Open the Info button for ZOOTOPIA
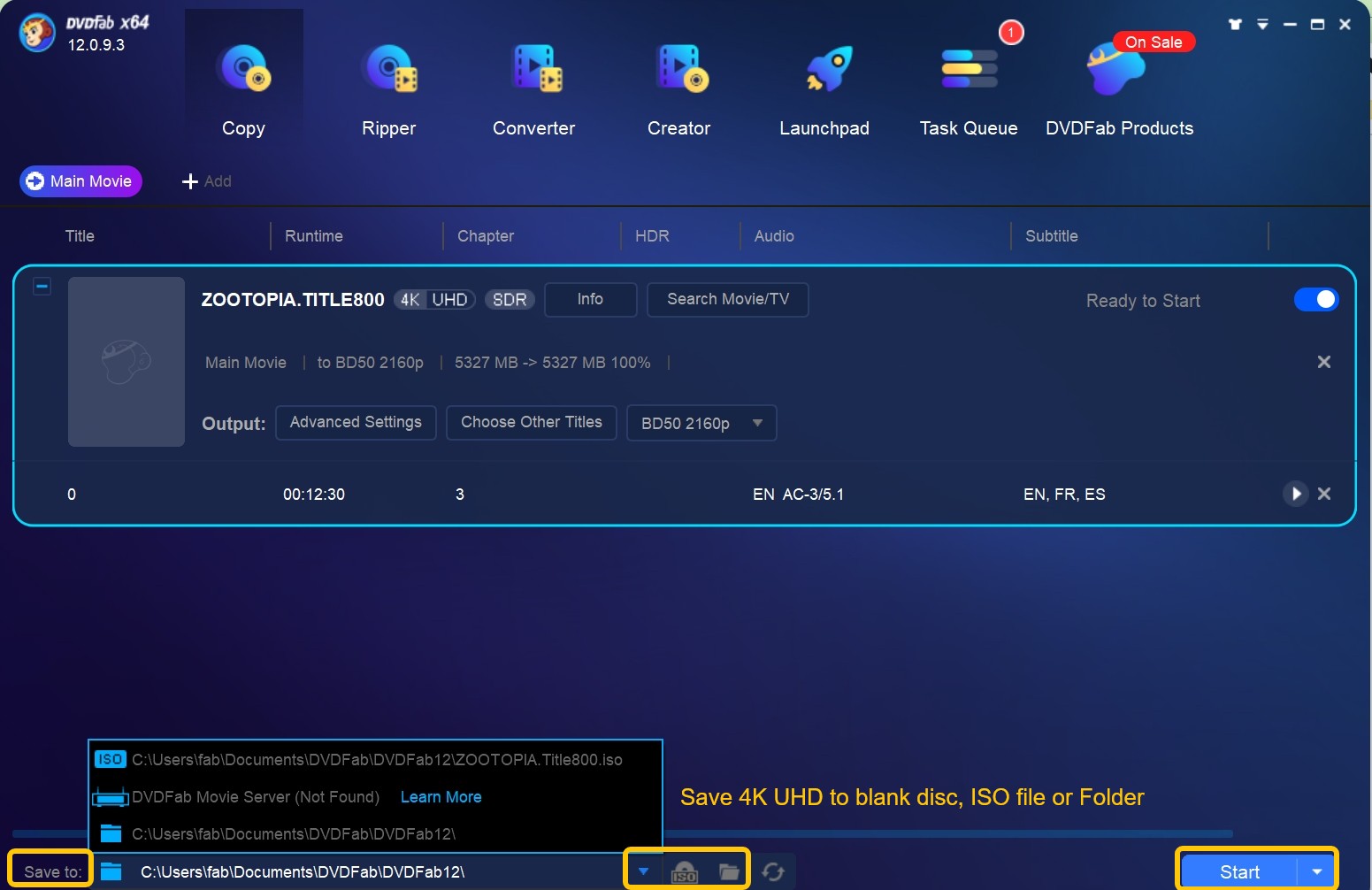Image resolution: width=1372 pixels, height=890 pixels. coord(590,299)
